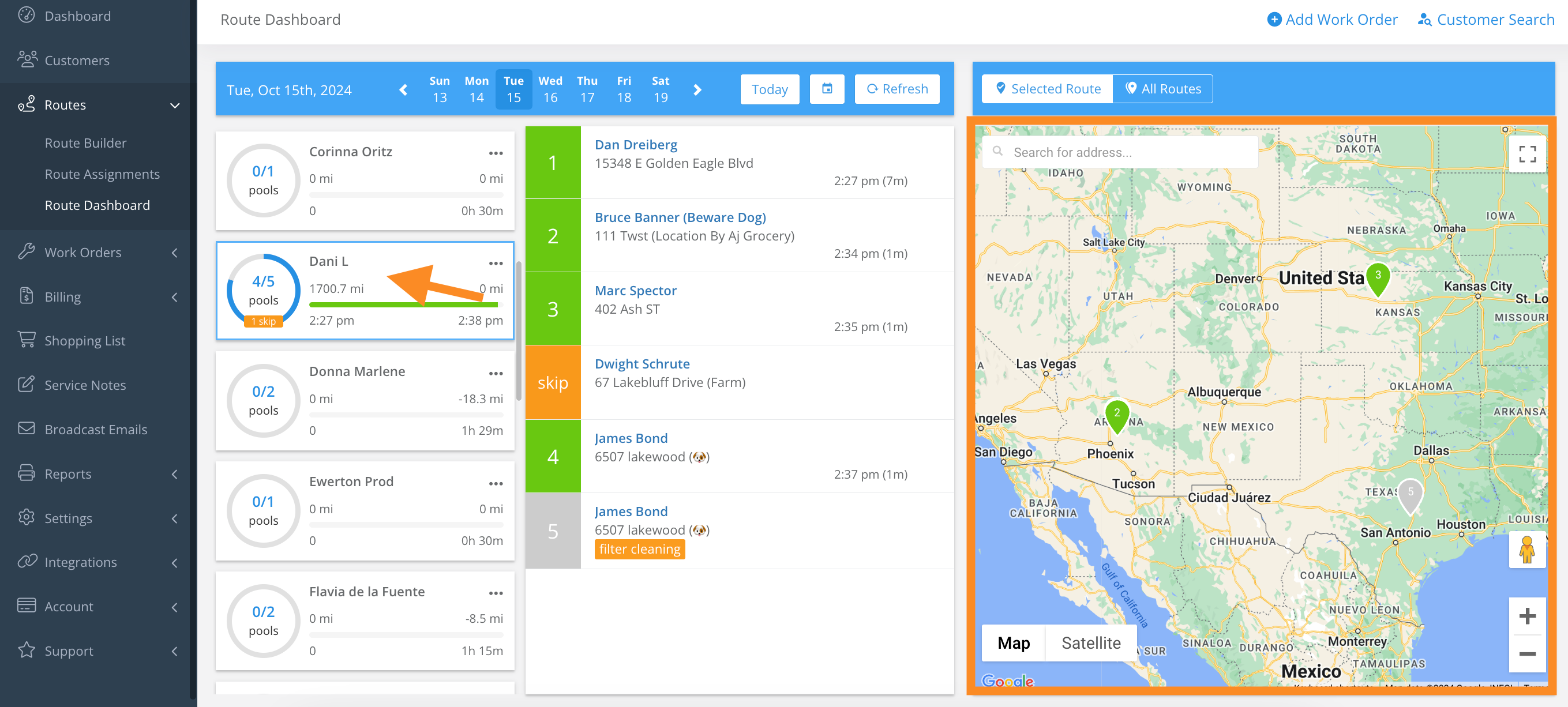Go to the next week arrow
The height and width of the screenshot is (707, 1568).
[697, 90]
